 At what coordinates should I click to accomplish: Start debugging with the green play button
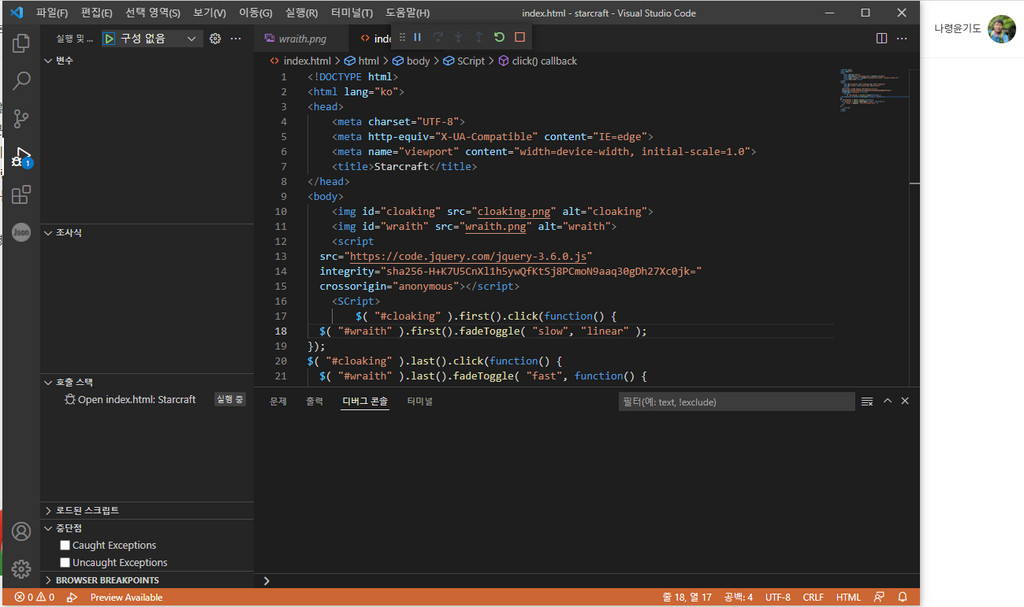tap(109, 39)
